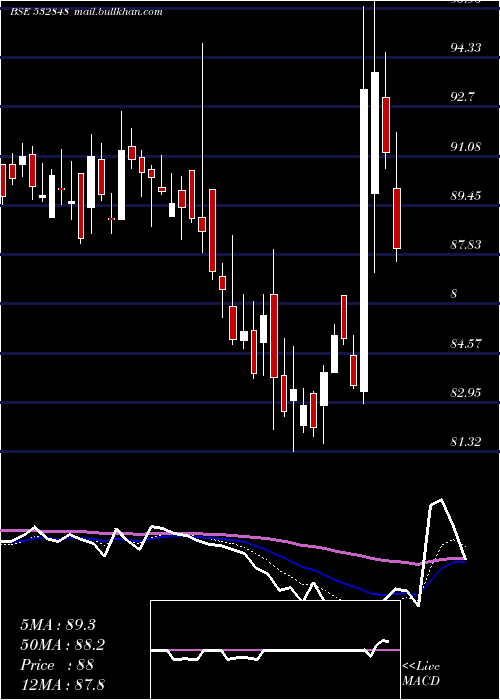Click the Price : 88 readout
This screenshot has height=700, width=500.
click(x=57, y=665)
